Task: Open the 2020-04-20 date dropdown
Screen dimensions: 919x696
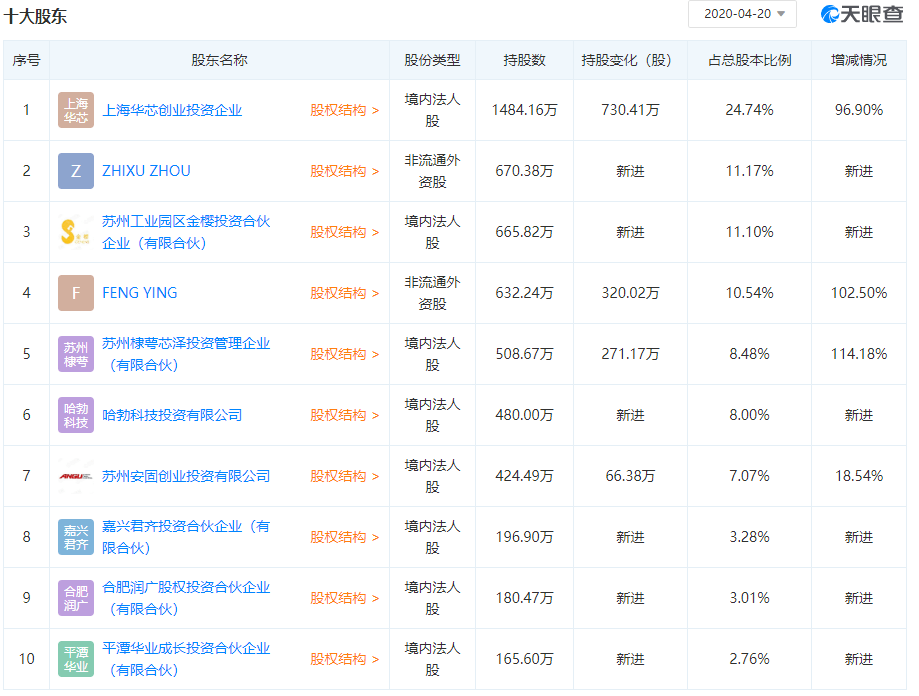Action: tap(742, 14)
